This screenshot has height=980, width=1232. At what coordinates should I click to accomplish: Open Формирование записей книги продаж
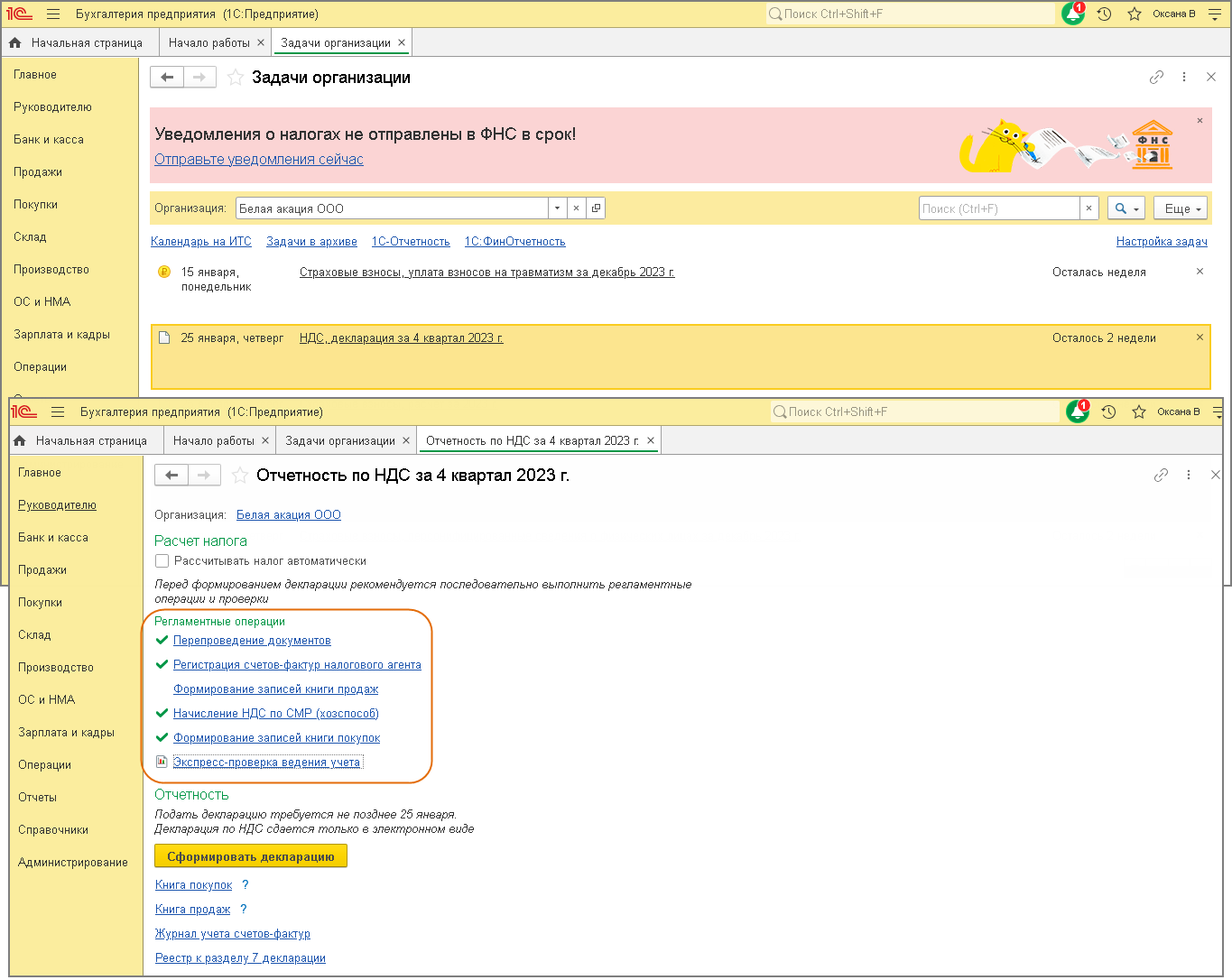[x=275, y=689]
